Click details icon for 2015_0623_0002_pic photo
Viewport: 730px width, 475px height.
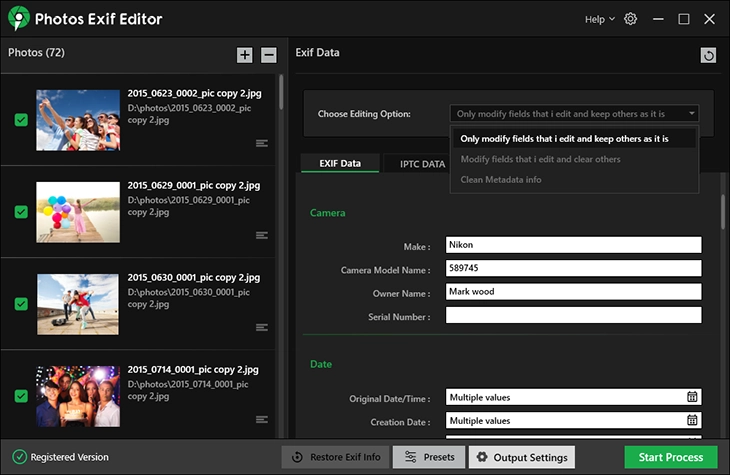[262, 143]
